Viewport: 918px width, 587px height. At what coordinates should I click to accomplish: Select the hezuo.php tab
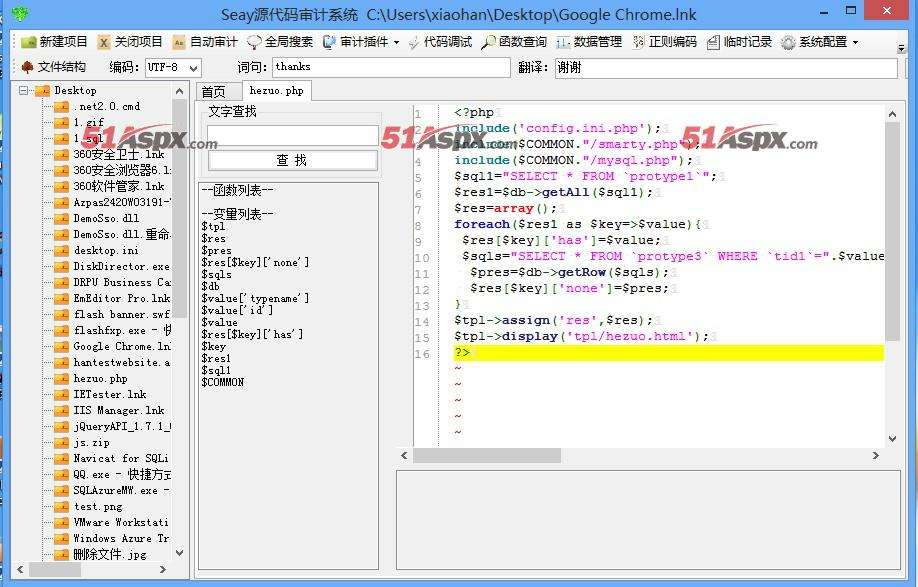click(x=276, y=91)
